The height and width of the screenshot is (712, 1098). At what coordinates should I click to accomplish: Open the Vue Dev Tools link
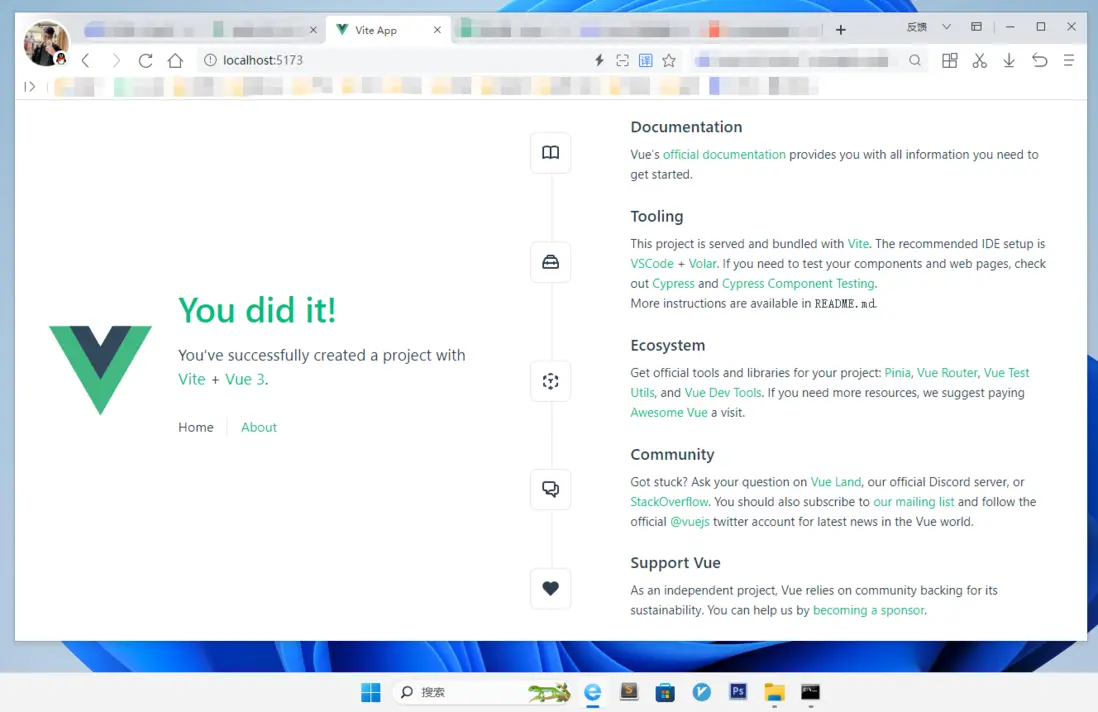click(723, 393)
